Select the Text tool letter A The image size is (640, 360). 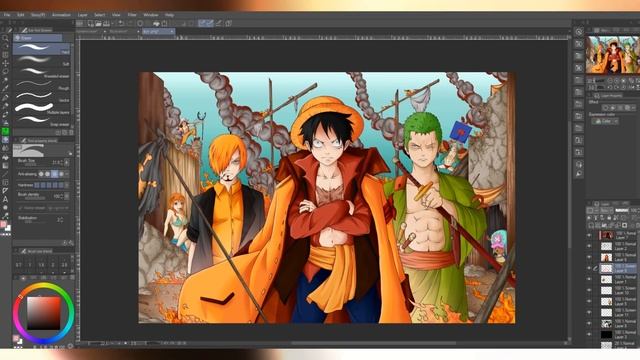pos(5,200)
